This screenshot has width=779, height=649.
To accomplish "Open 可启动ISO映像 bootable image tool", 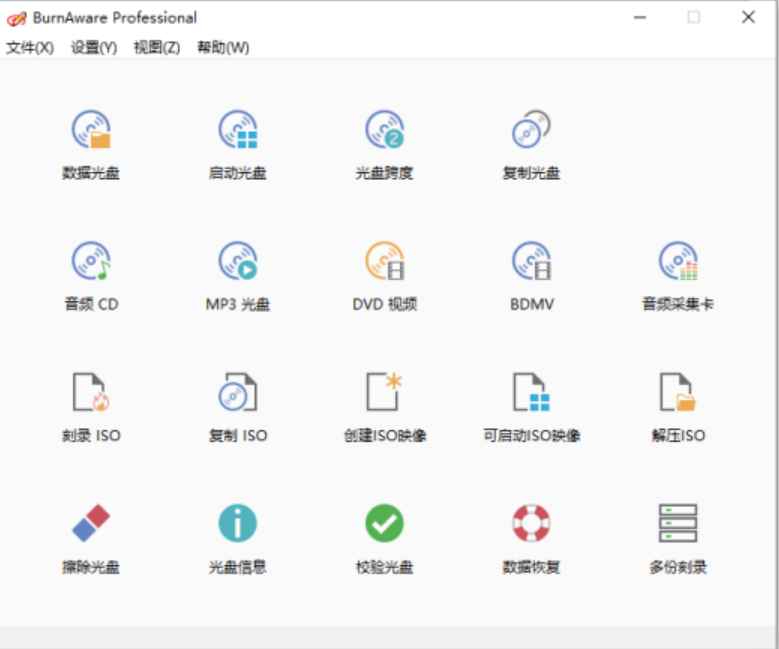I will (531, 393).
